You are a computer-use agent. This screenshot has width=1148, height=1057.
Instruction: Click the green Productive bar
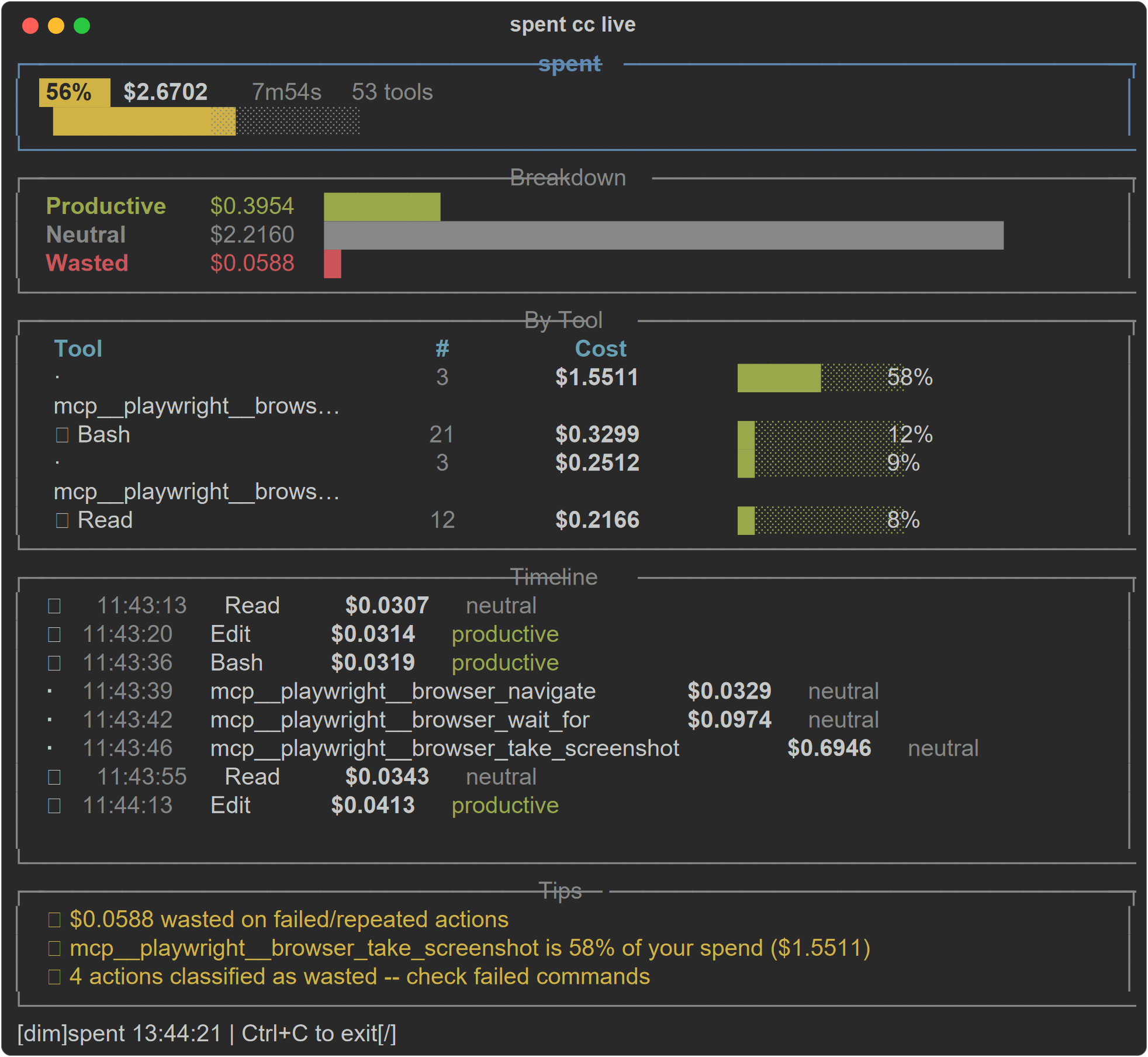[x=382, y=207]
